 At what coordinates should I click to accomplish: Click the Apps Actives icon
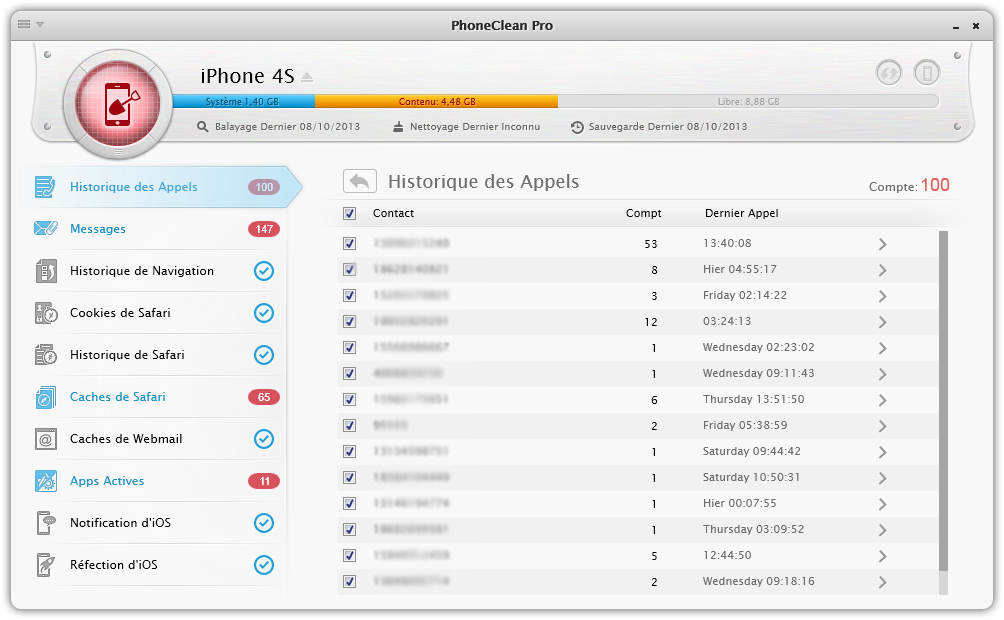coord(46,481)
